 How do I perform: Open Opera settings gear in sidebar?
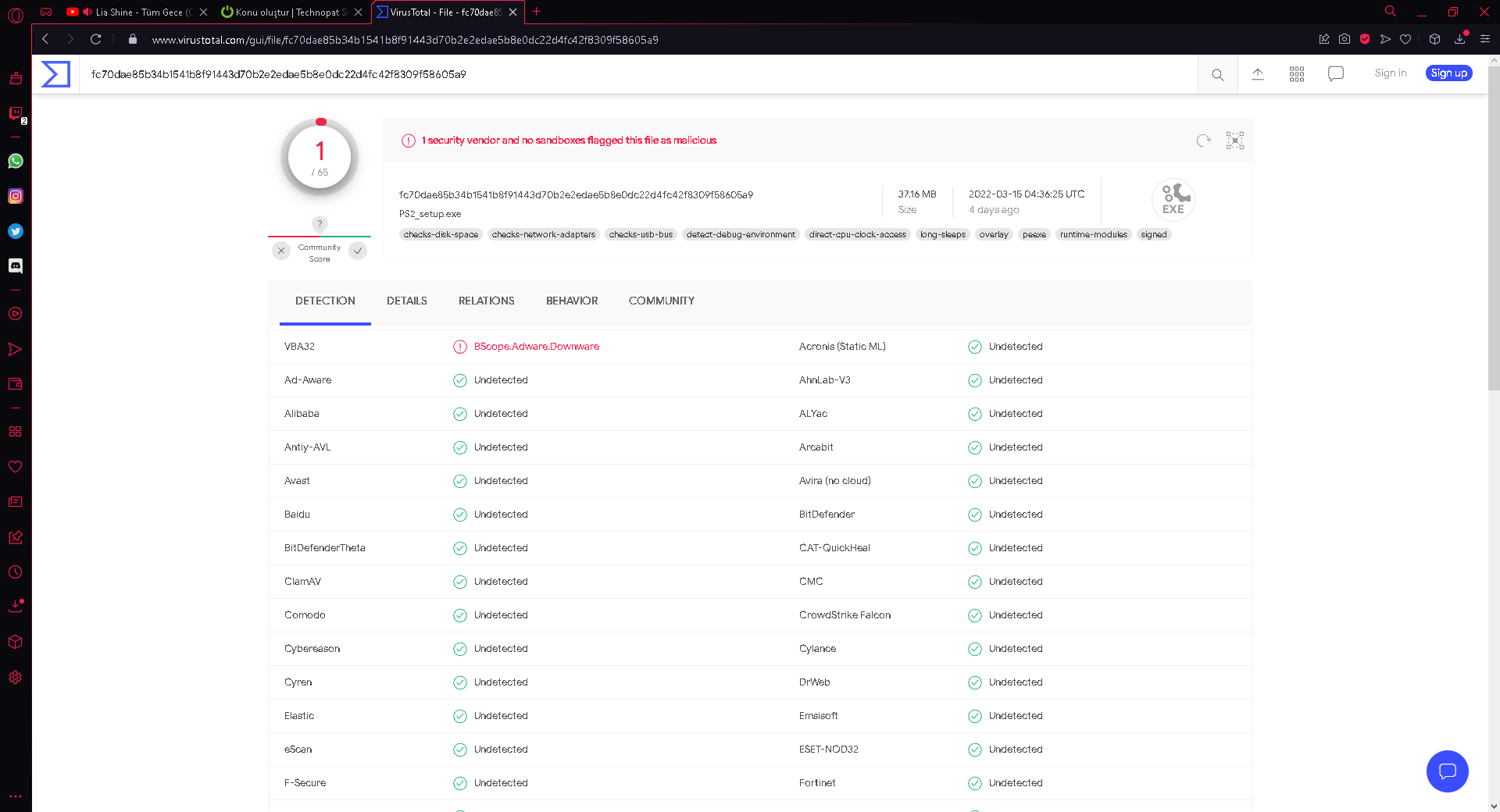tap(15, 678)
